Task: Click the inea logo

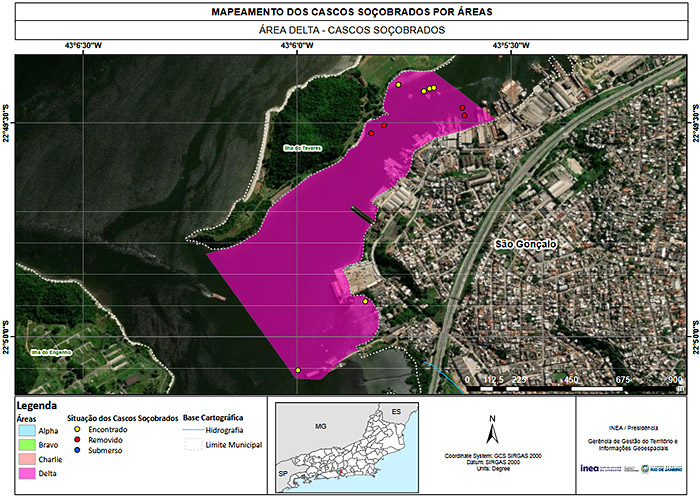Action: tap(601, 468)
